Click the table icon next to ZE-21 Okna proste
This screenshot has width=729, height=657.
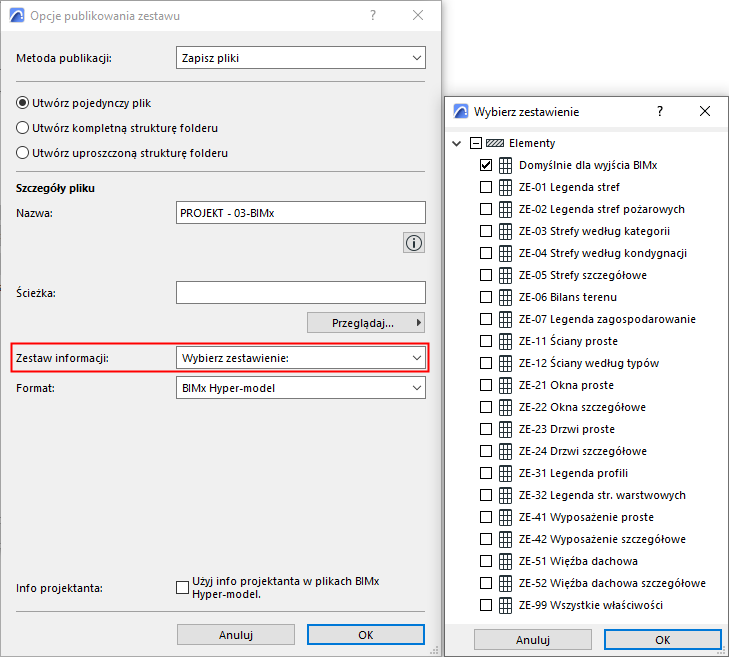click(505, 385)
